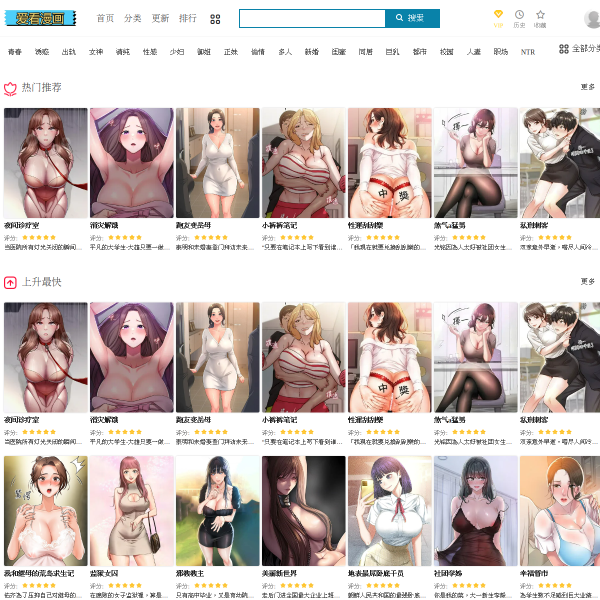Viewport: 600px width, 600px height.
Task: Expand the 全部分类 category list
Action: (x=580, y=48)
